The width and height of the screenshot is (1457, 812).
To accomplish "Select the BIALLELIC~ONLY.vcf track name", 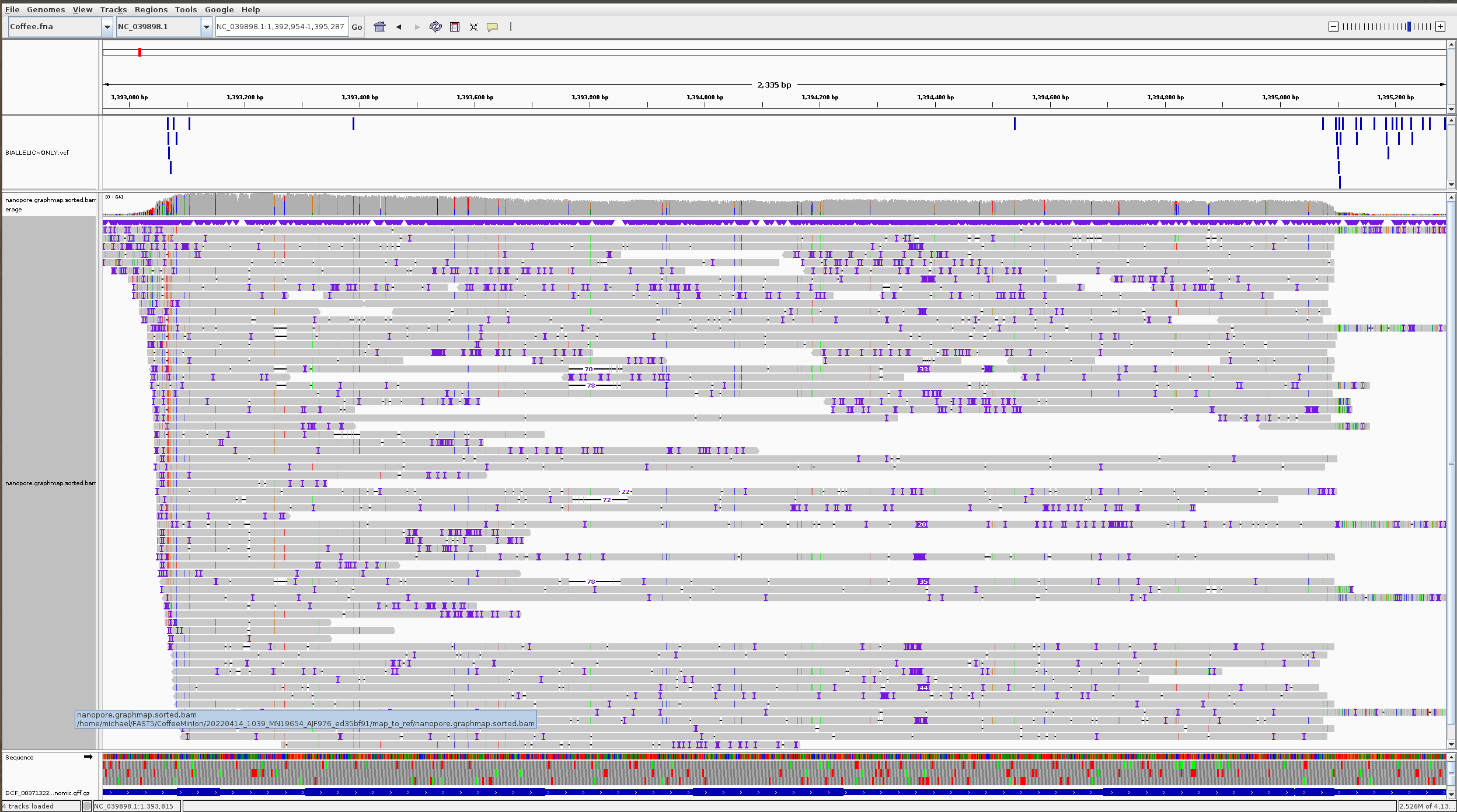I will 37,153.
